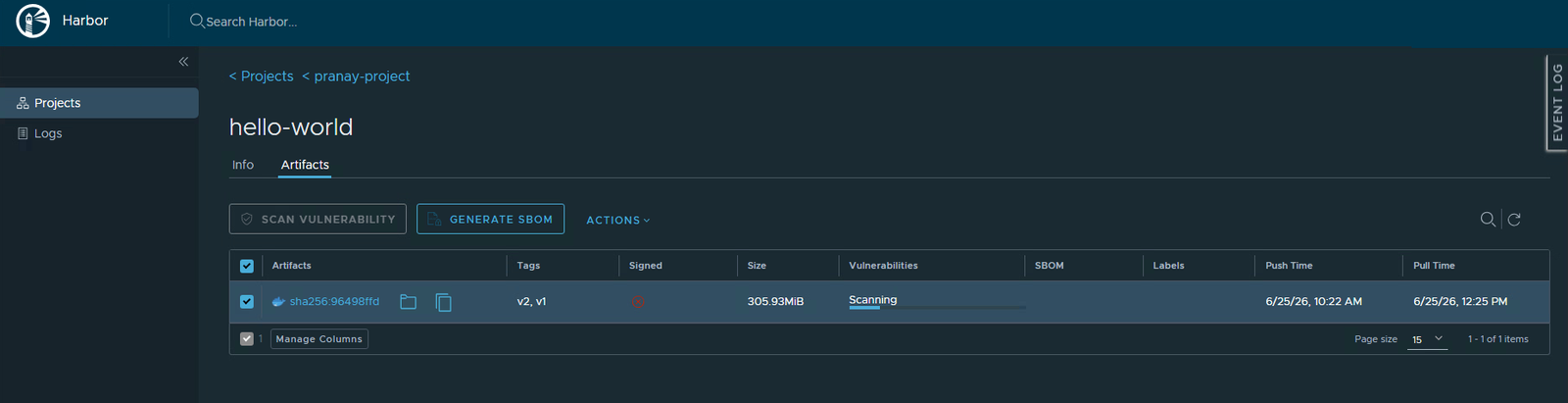Click the tags cell 'v2, v1'
The width and height of the screenshot is (1568, 403).
tap(531, 302)
